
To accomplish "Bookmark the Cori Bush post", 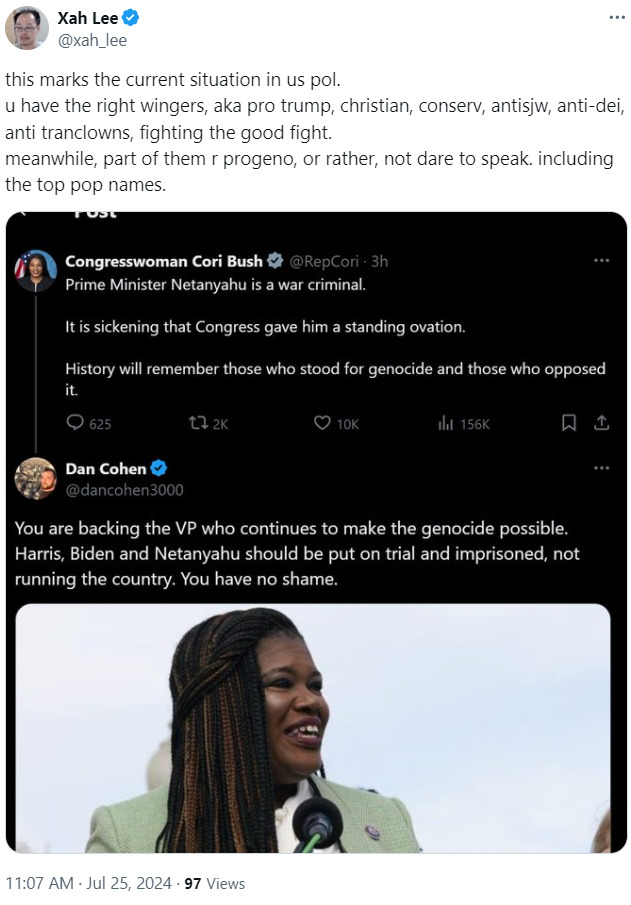I will point(569,423).
